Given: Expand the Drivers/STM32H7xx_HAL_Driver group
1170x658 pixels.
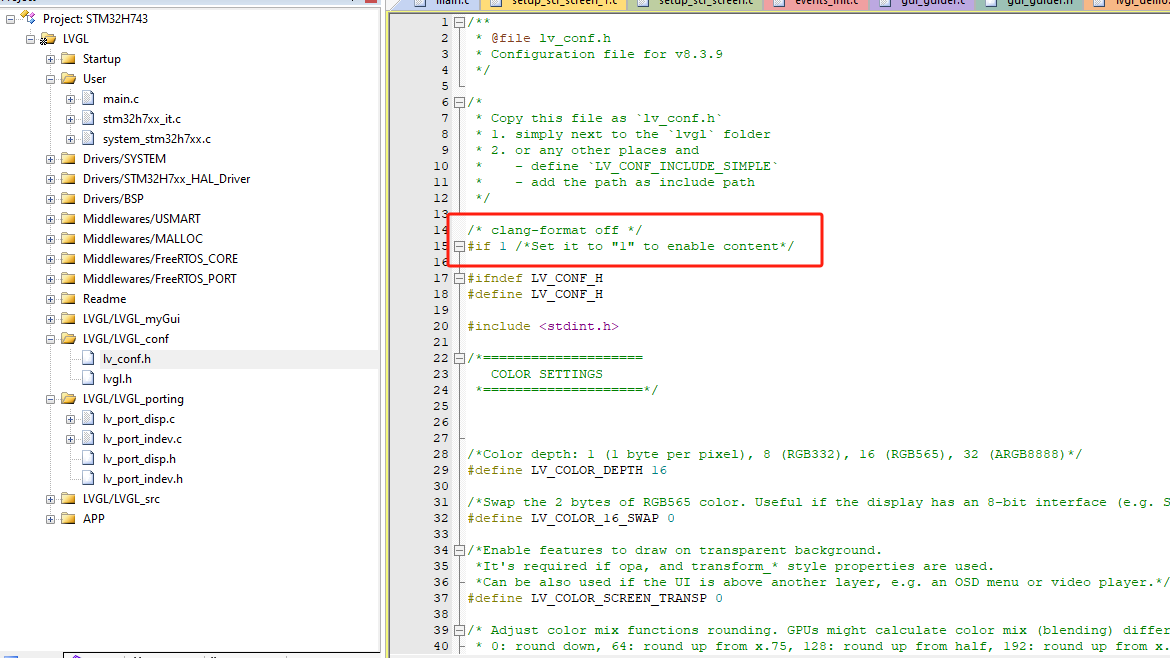Looking at the screenshot, I should 51,179.
